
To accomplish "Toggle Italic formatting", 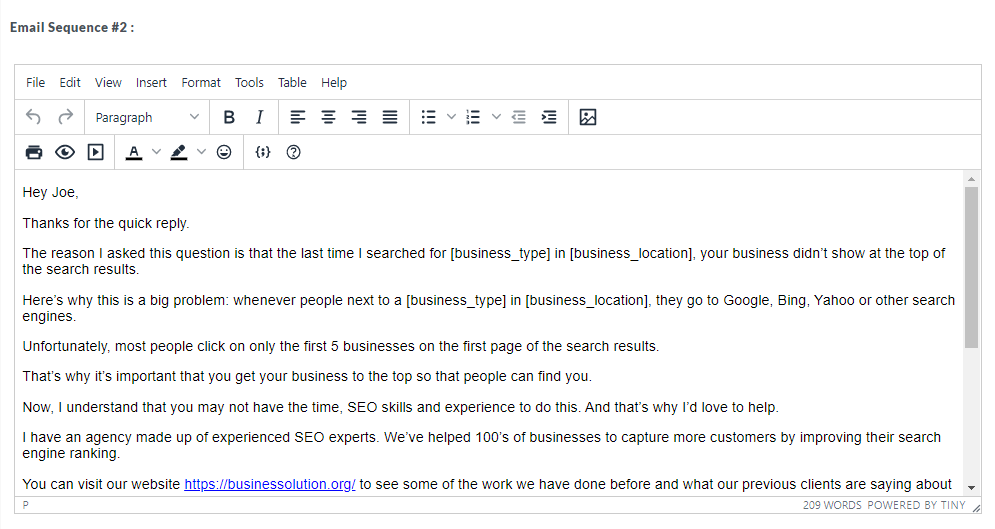I will pos(259,117).
